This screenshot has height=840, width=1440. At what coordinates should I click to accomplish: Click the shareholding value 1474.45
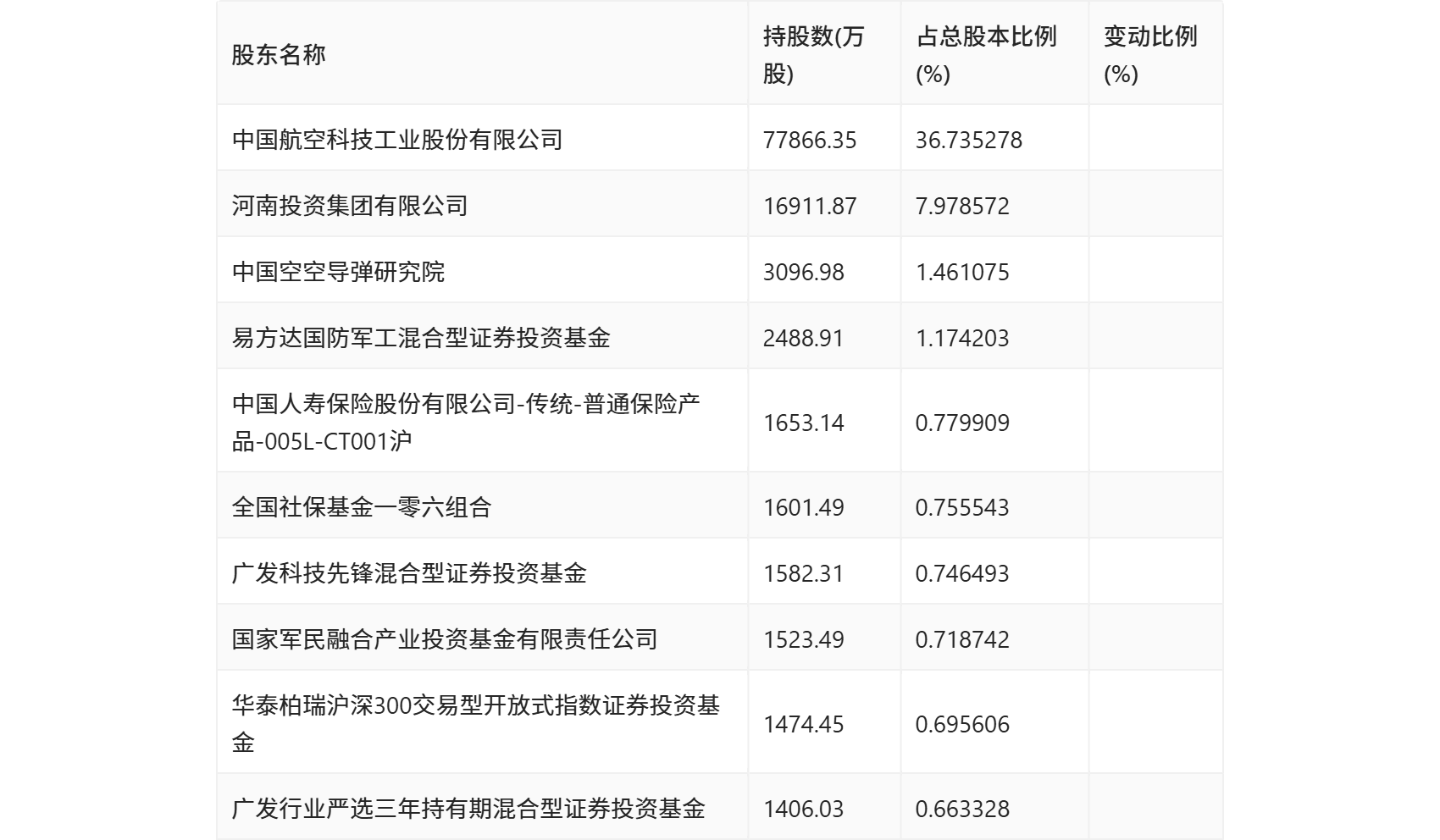click(804, 724)
